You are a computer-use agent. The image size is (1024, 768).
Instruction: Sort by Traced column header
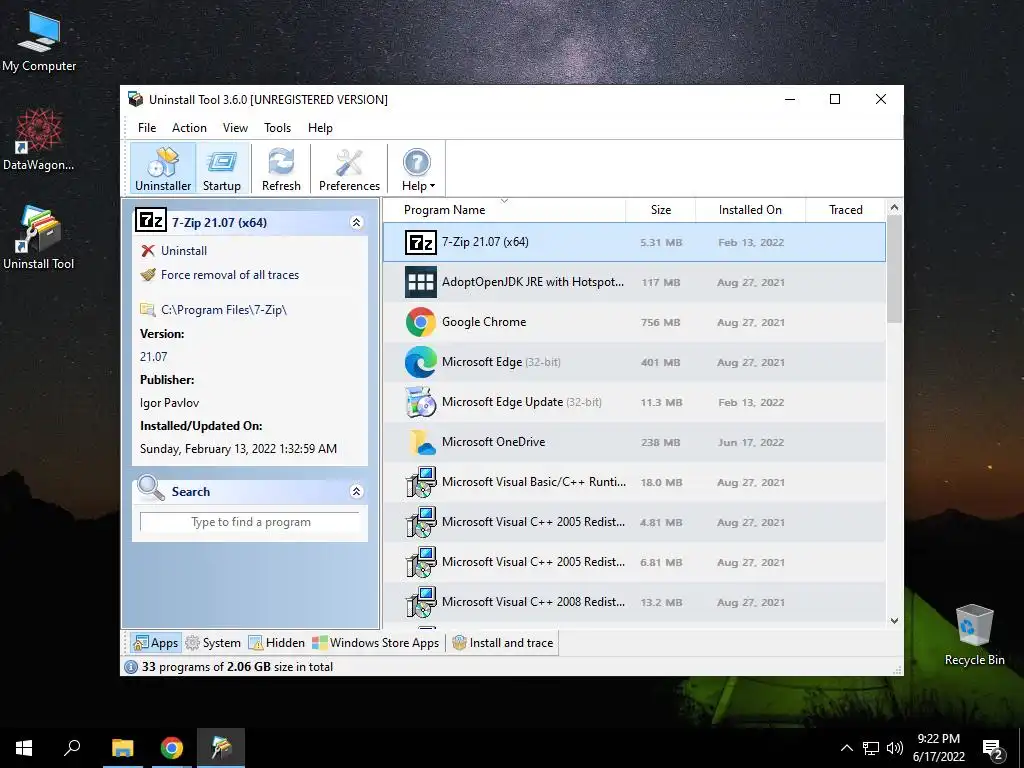coord(846,210)
